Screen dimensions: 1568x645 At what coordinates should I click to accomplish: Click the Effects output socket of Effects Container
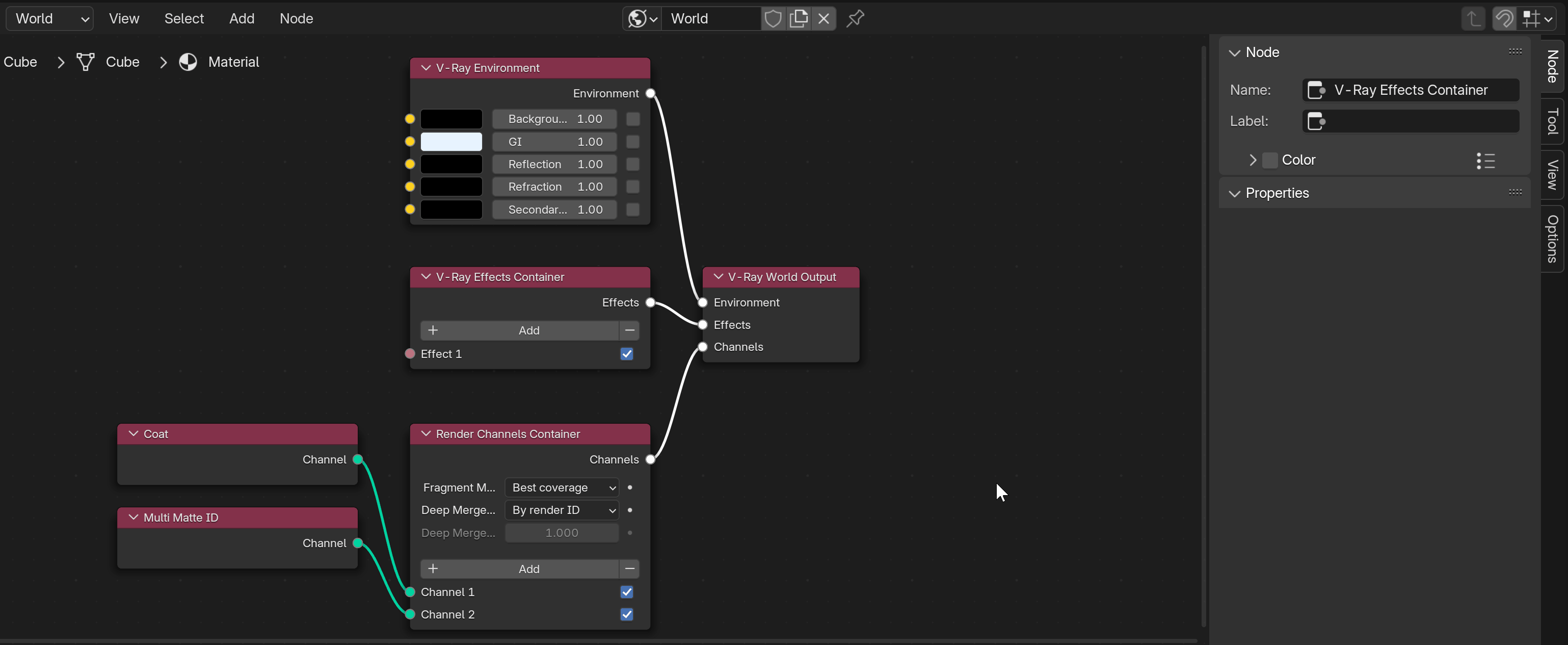pos(650,303)
